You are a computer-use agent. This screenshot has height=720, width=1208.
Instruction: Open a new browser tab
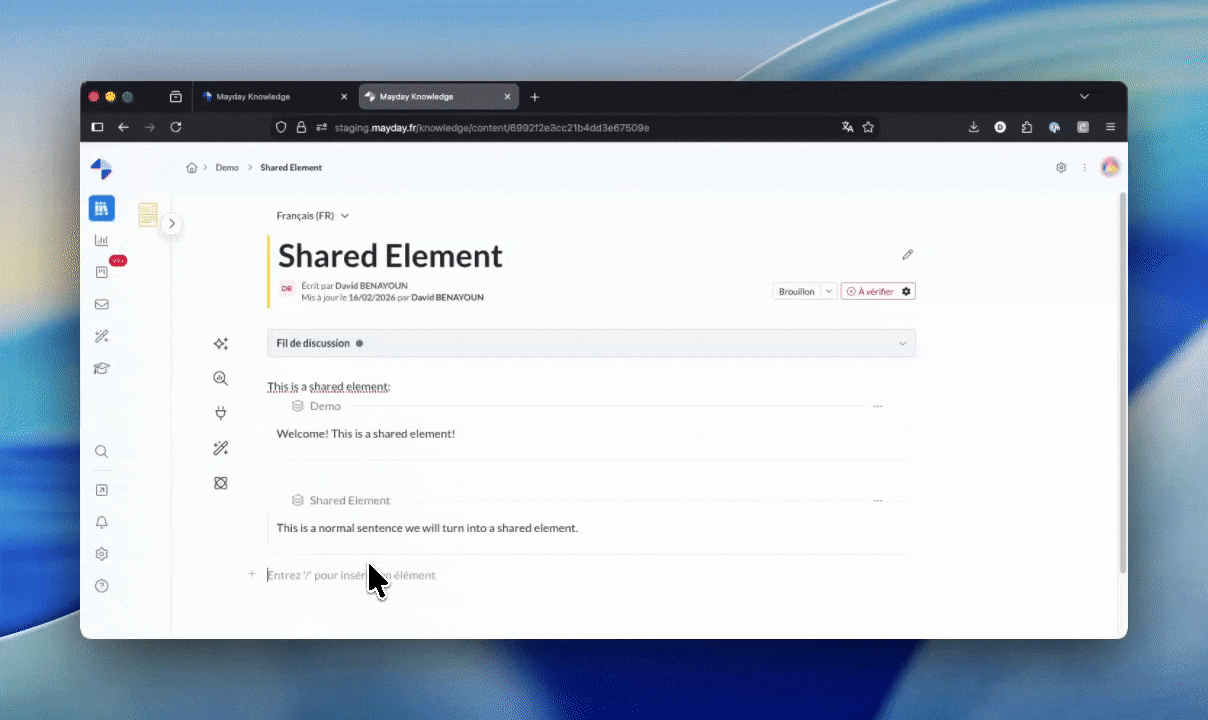point(535,97)
